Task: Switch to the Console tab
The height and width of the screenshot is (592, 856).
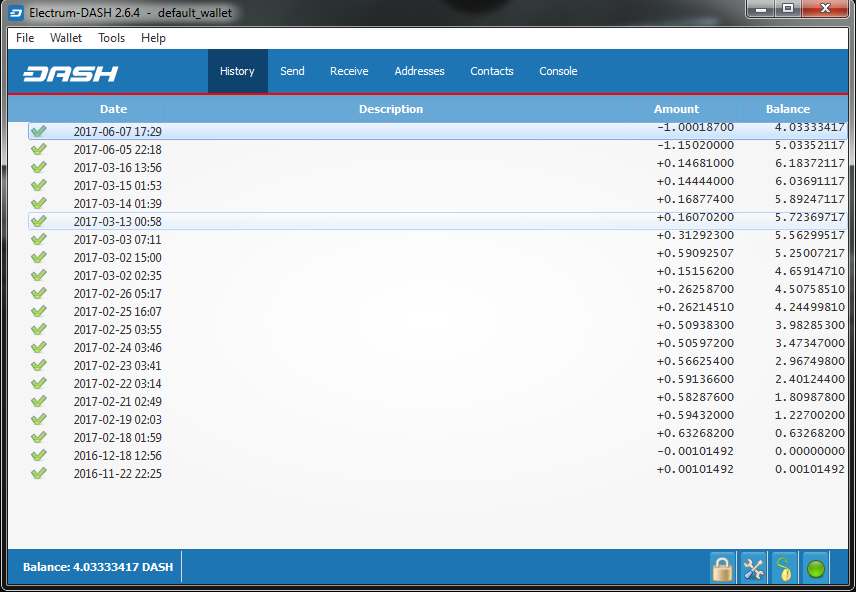Action: click(x=558, y=71)
